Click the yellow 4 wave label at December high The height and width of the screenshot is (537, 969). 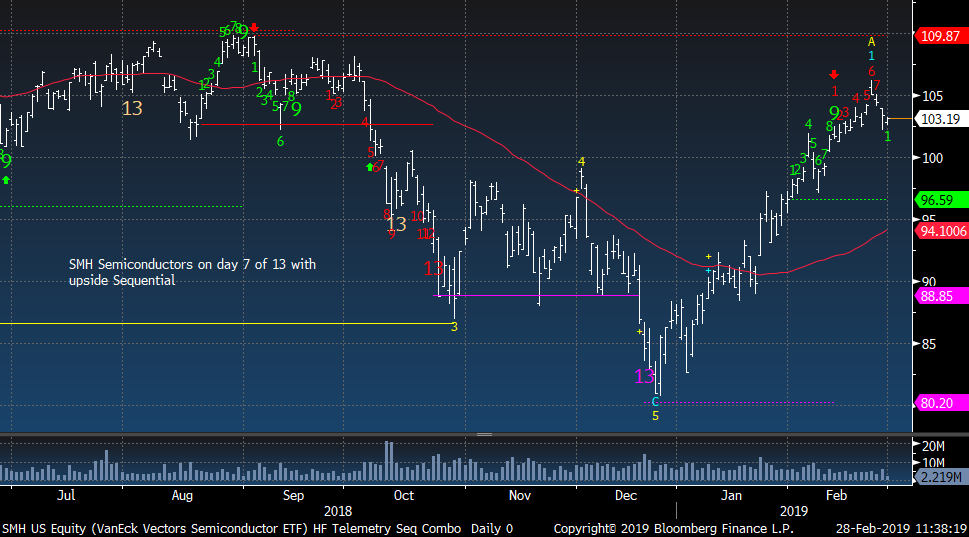pos(581,162)
